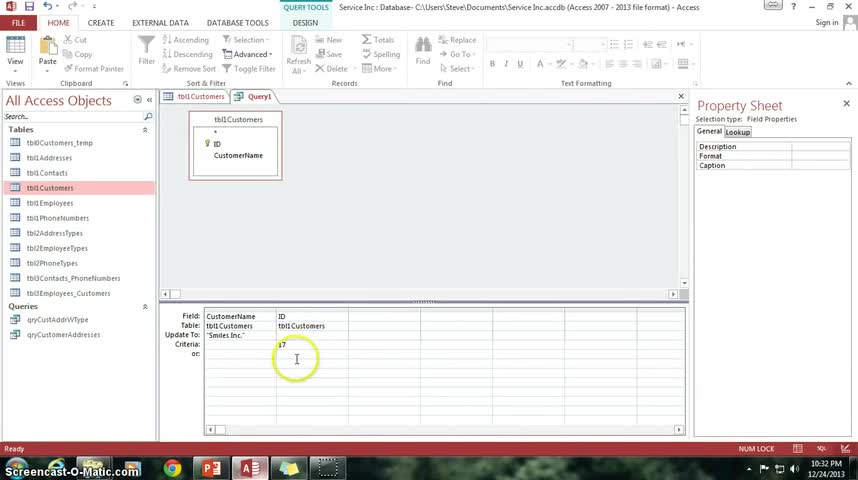This screenshot has height=480, width=858.
Task: Open the FILE tab
Action: tap(18, 23)
